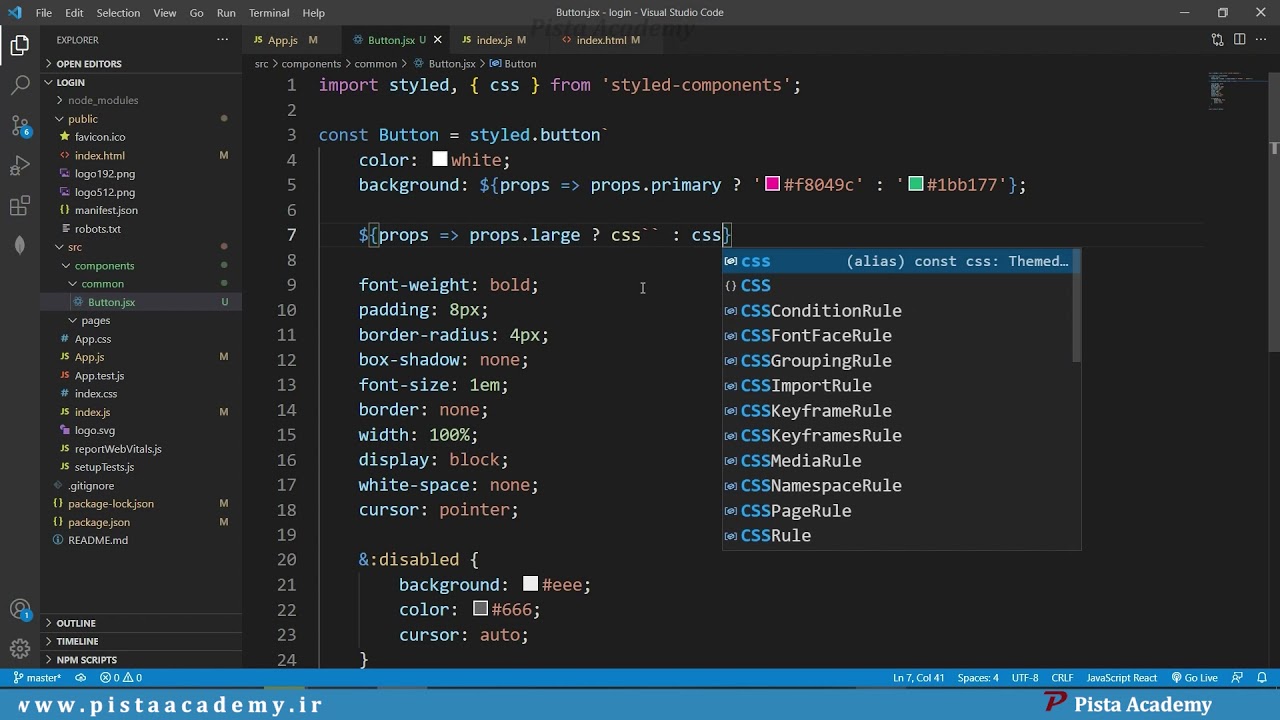Open the Selection menu
1280x720 pixels.
pyautogui.click(x=118, y=13)
